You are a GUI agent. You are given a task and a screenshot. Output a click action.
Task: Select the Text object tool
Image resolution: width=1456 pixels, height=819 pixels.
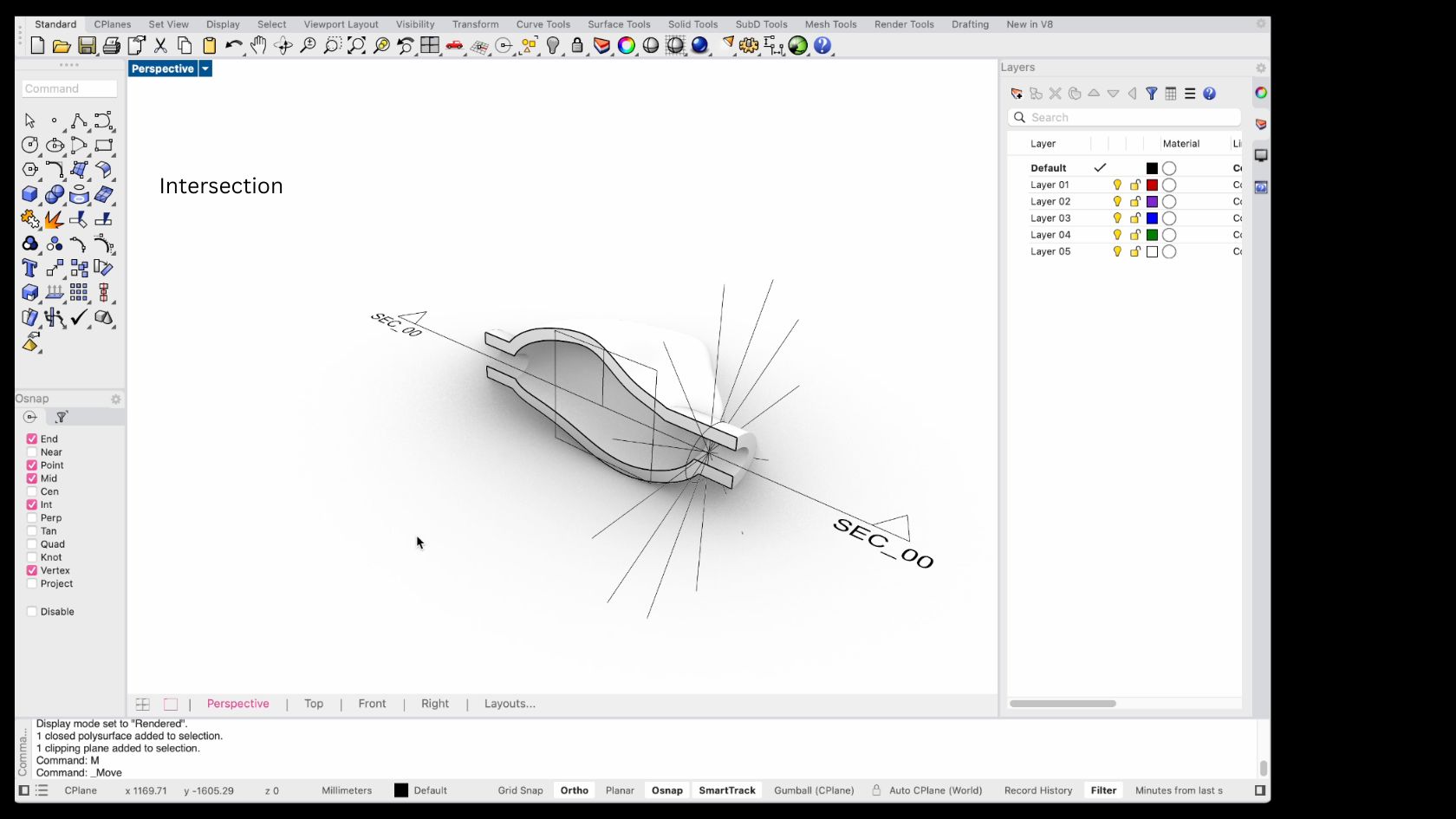coord(30,268)
